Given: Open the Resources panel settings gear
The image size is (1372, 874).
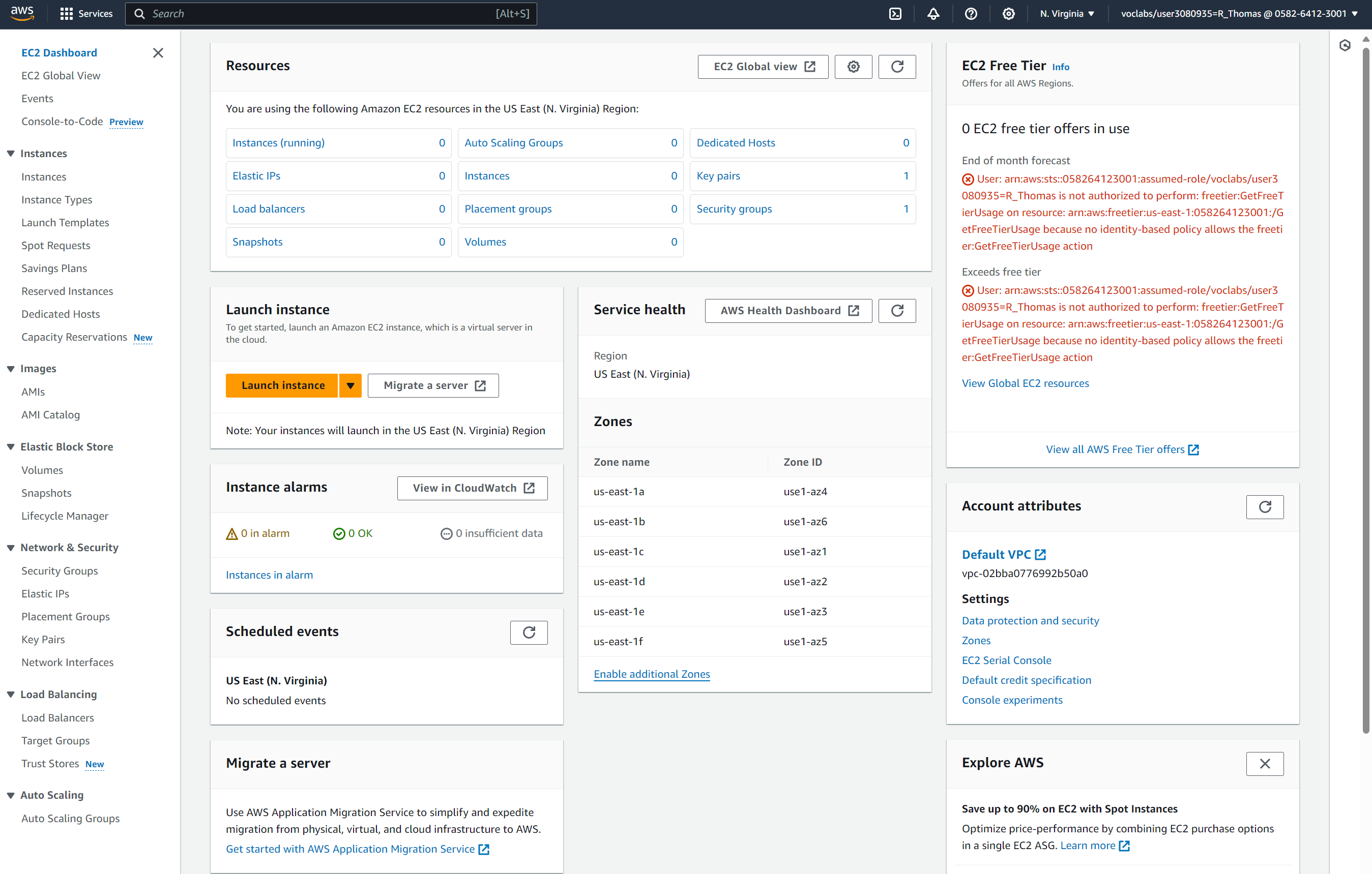Looking at the screenshot, I should point(853,67).
